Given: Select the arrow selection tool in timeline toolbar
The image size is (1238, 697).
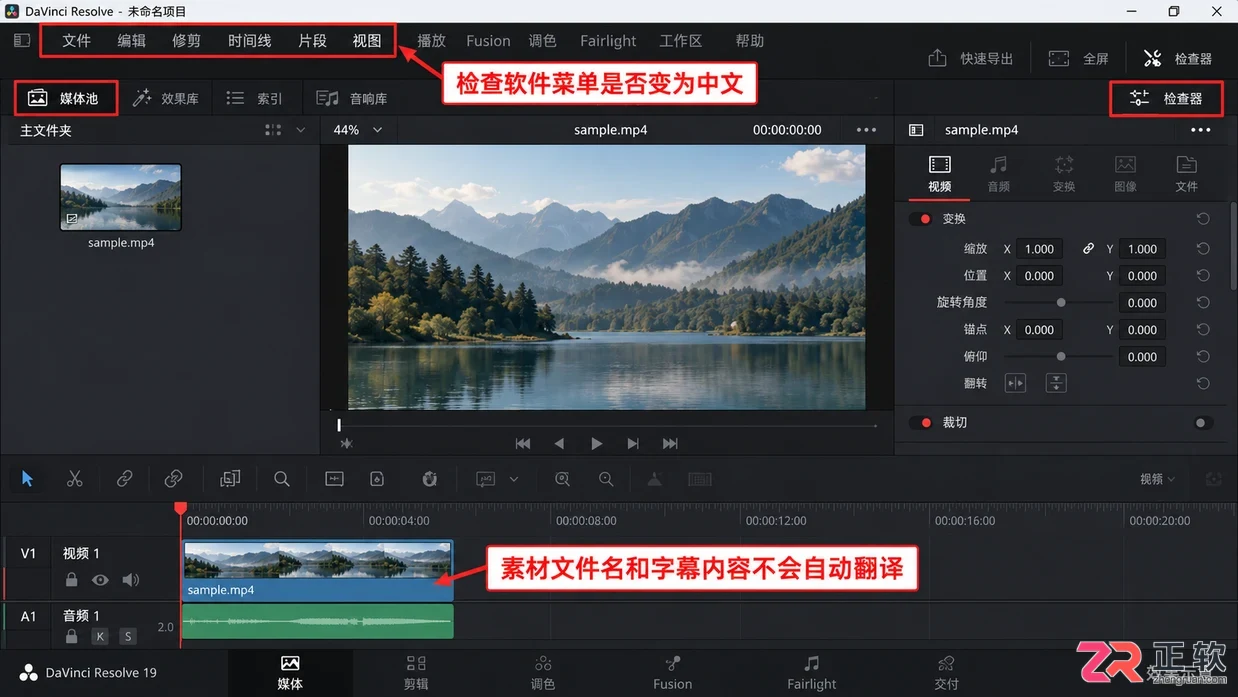Looking at the screenshot, I should (x=27, y=479).
